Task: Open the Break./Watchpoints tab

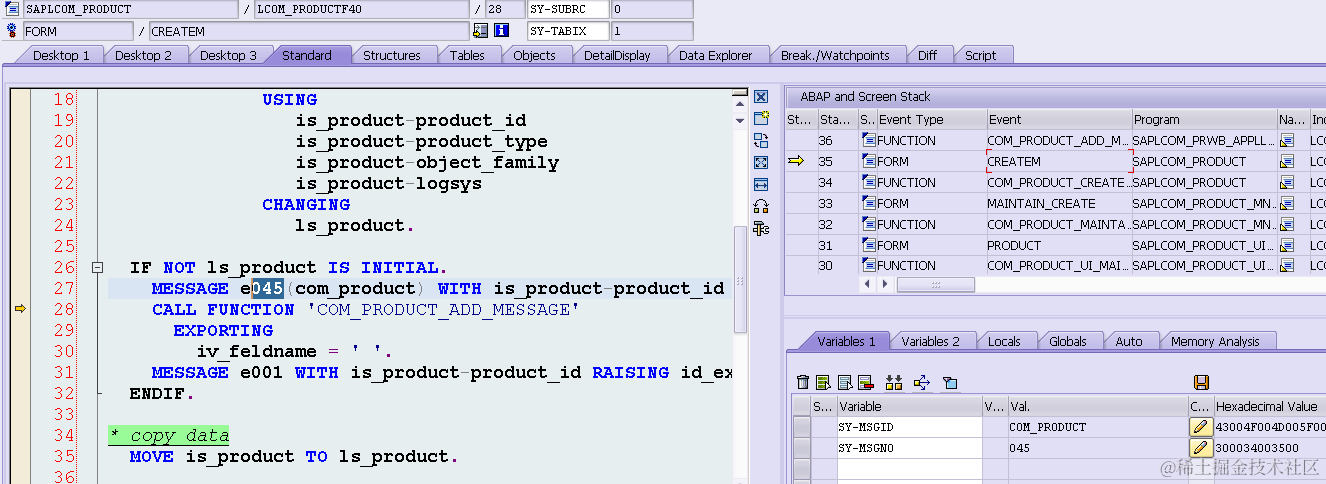Action: (835, 56)
